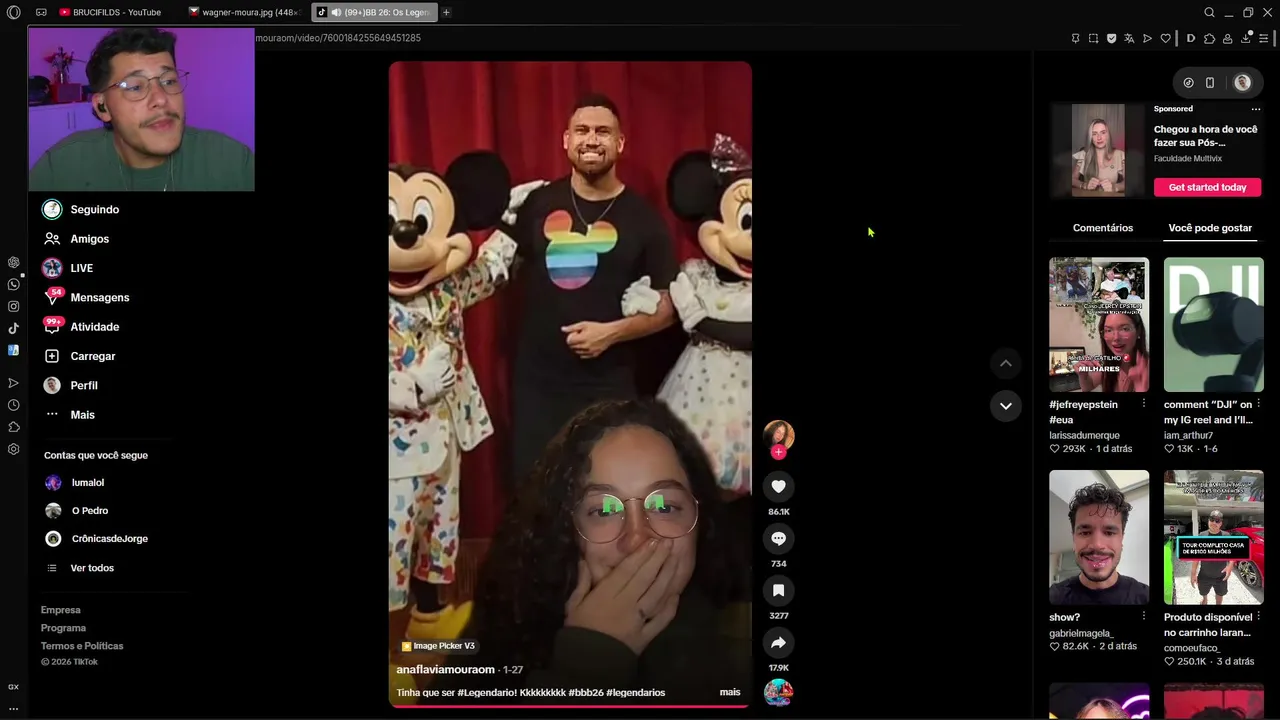Open options dots for 'Produto disponível' video
This screenshot has width=1280, height=720.
click(x=1259, y=616)
